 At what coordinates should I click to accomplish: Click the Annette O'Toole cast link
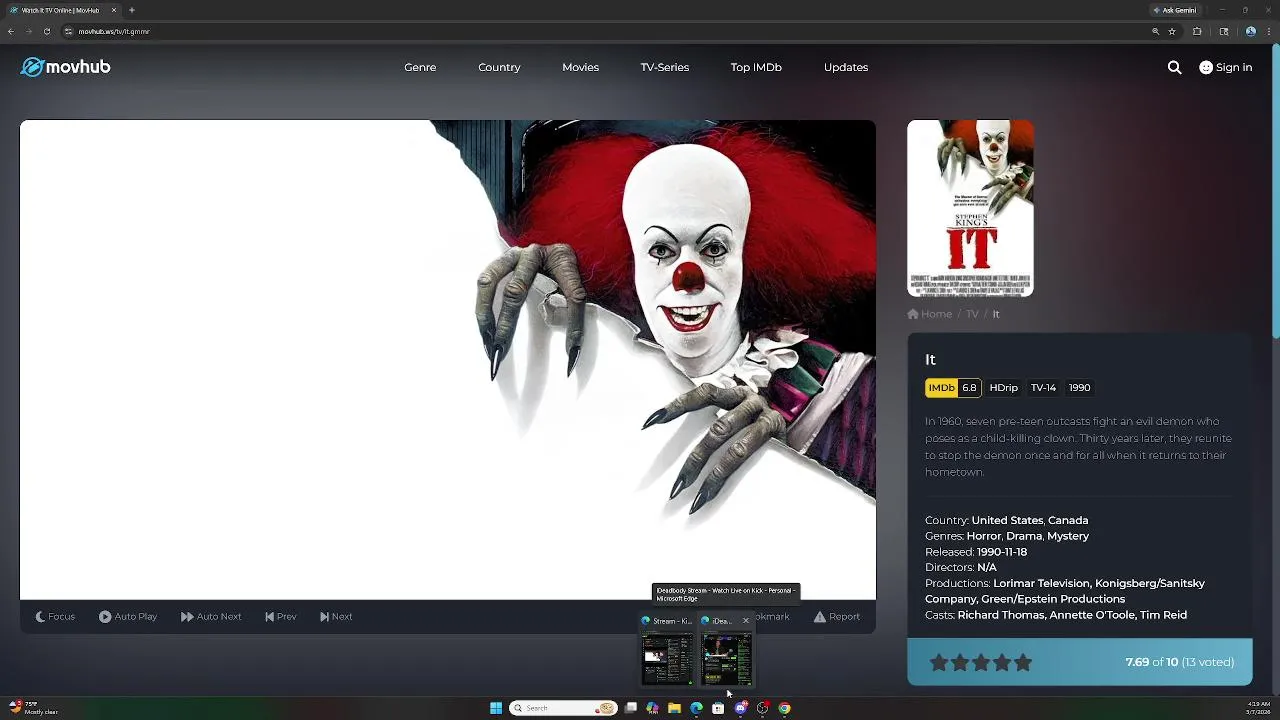[1093, 615]
